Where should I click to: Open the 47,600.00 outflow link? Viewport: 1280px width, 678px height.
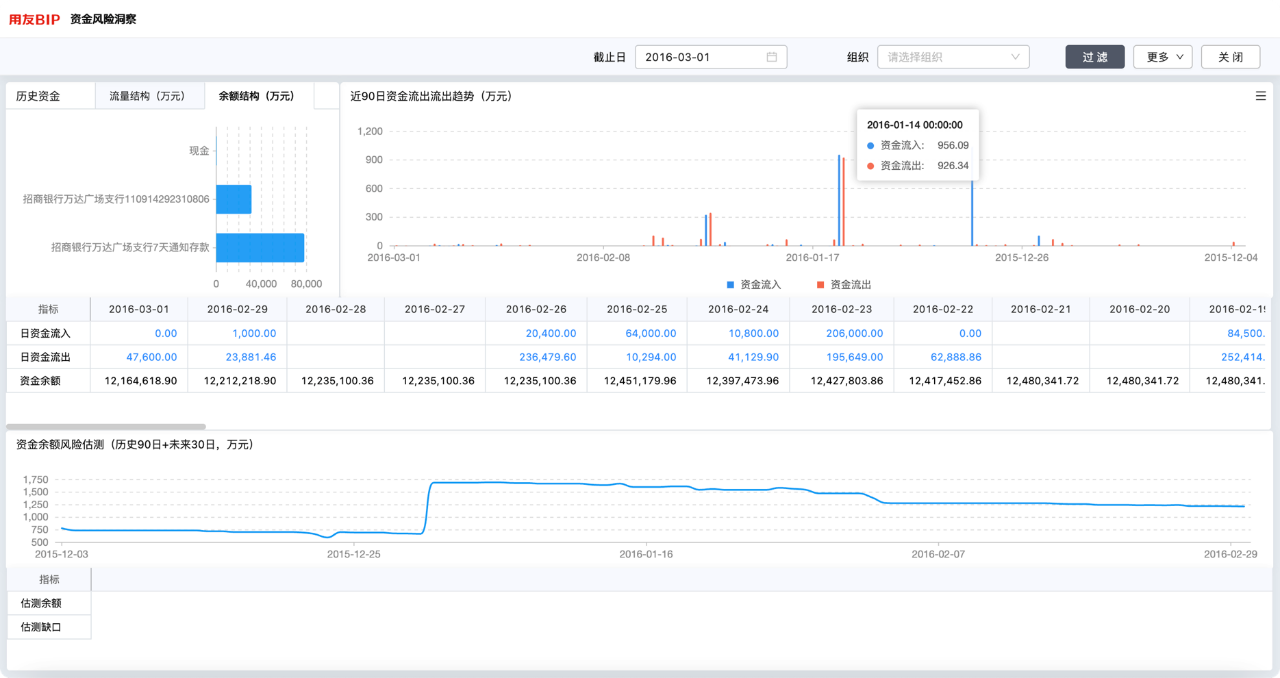[x=152, y=357]
